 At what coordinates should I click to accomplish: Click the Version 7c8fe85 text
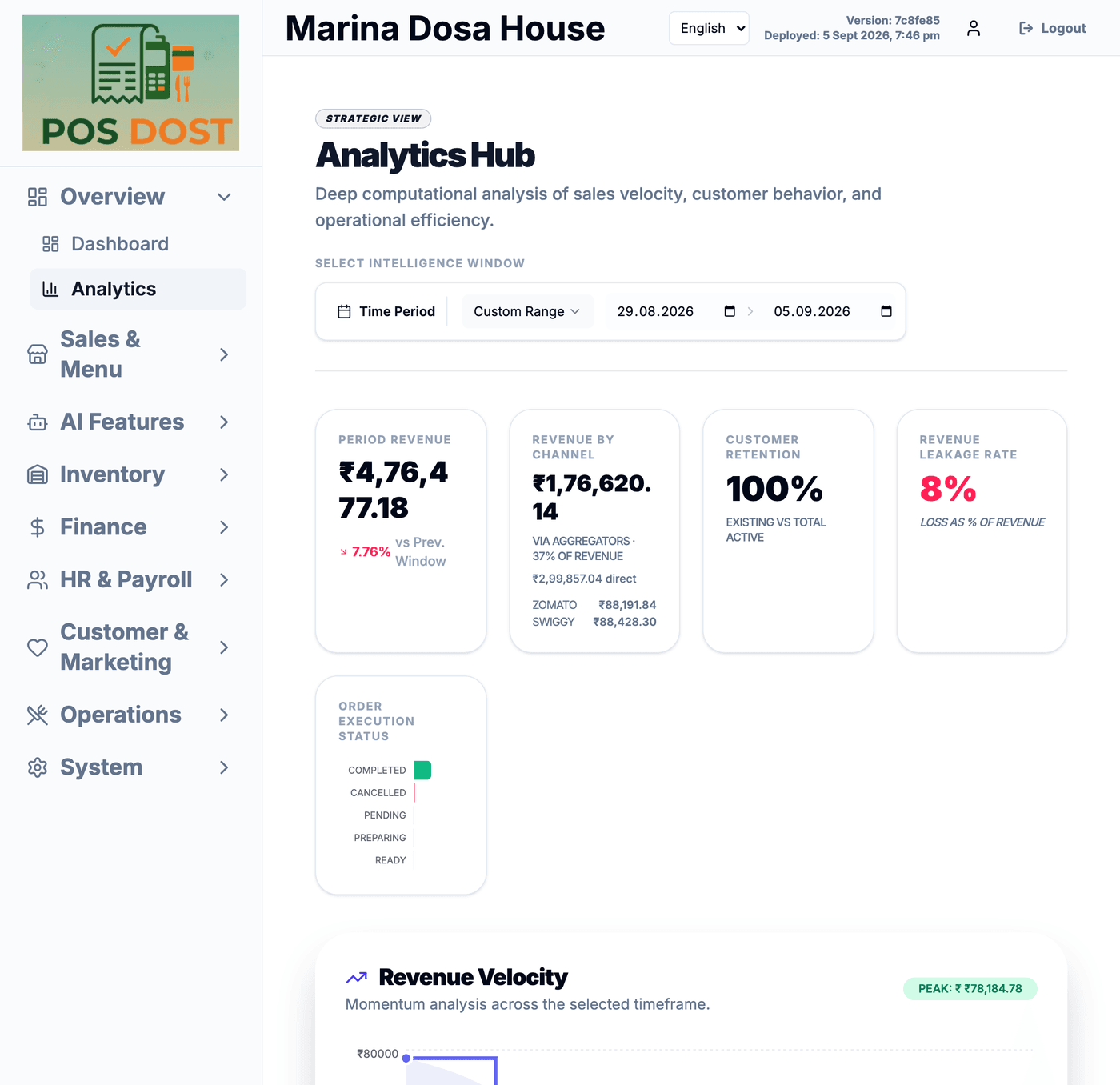pyautogui.click(x=893, y=20)
